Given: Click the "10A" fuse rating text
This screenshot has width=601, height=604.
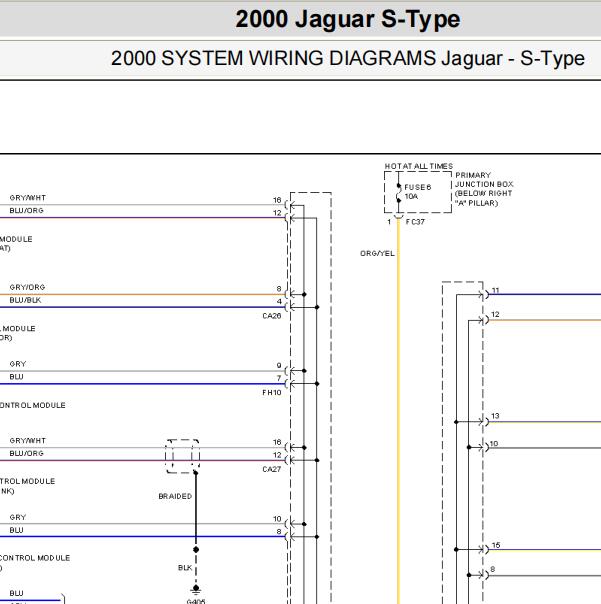Looking at the screenshot, I should tap(411, 196).
